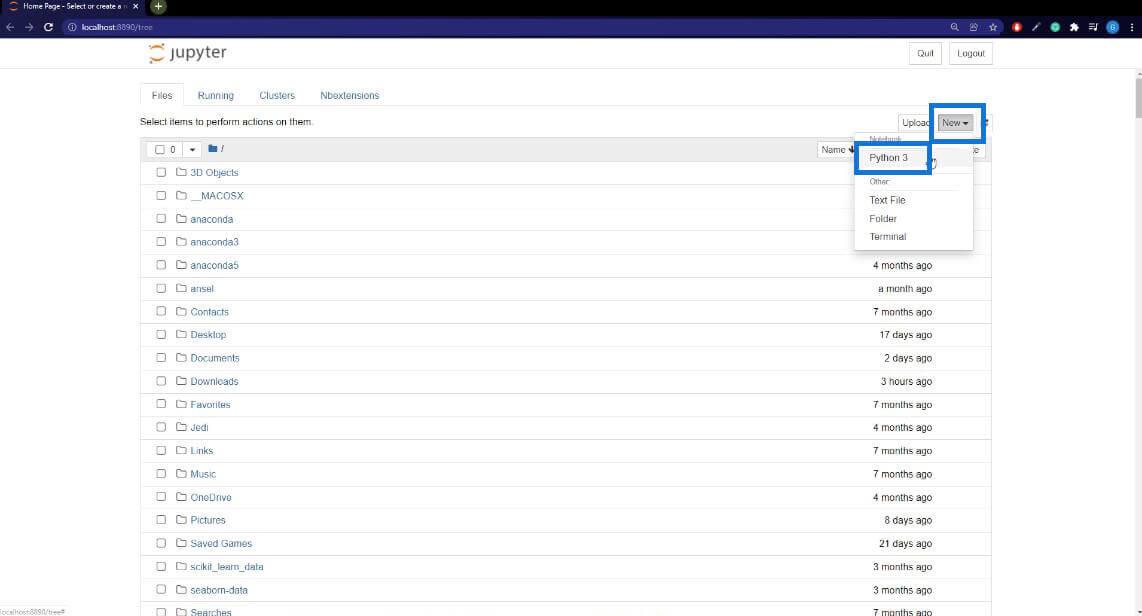This screenshot has height=616, width=1142.
Task: Collapse the New dropdown button
Action: pyautogui.click(x=955, y=122)
